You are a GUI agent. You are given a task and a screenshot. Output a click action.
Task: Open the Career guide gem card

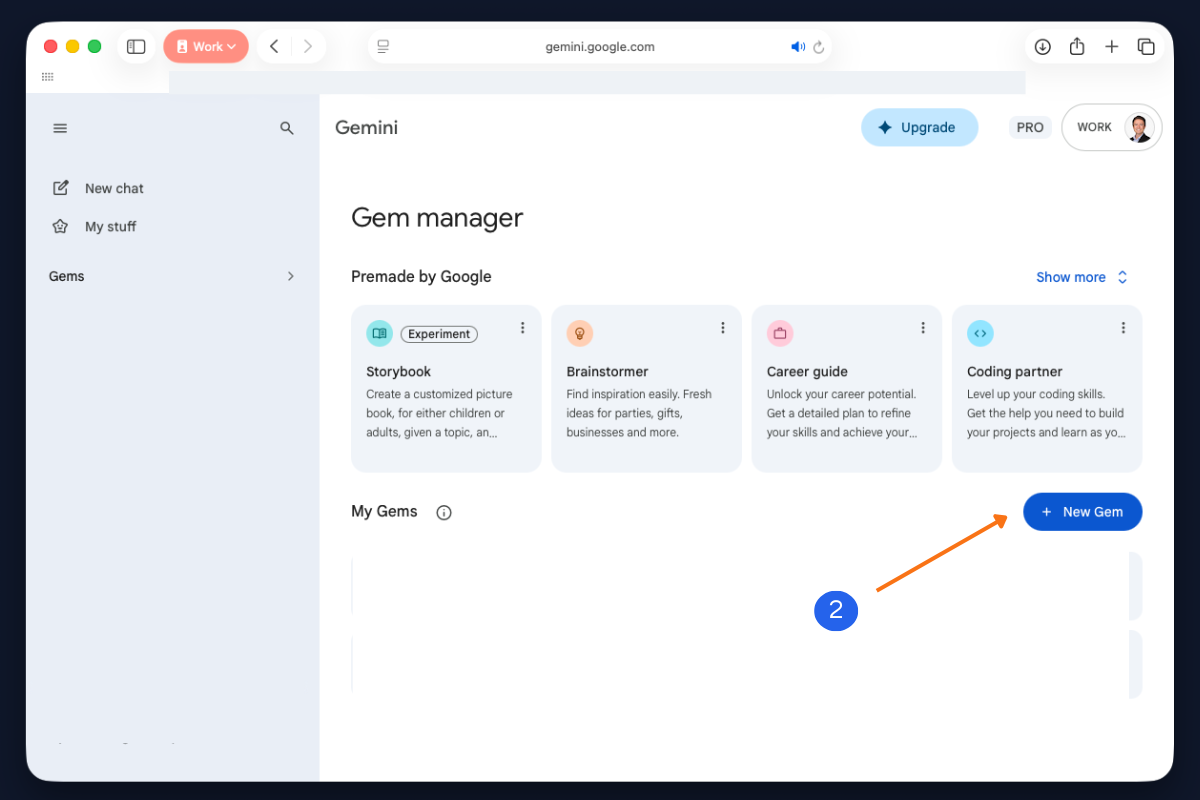pyautogui.click(x=846, y=388)
